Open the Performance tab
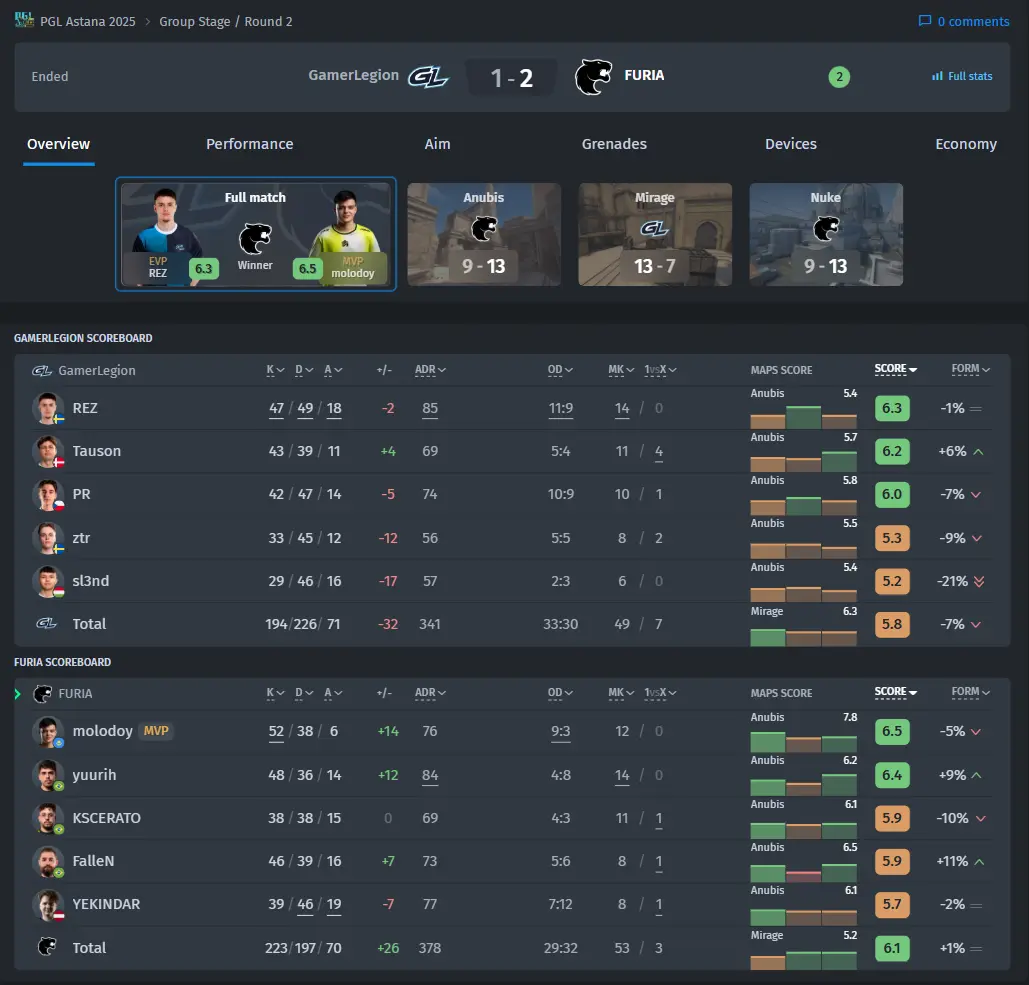The height and width of the screenshot is (985, 1029). [x=249, y=144]
